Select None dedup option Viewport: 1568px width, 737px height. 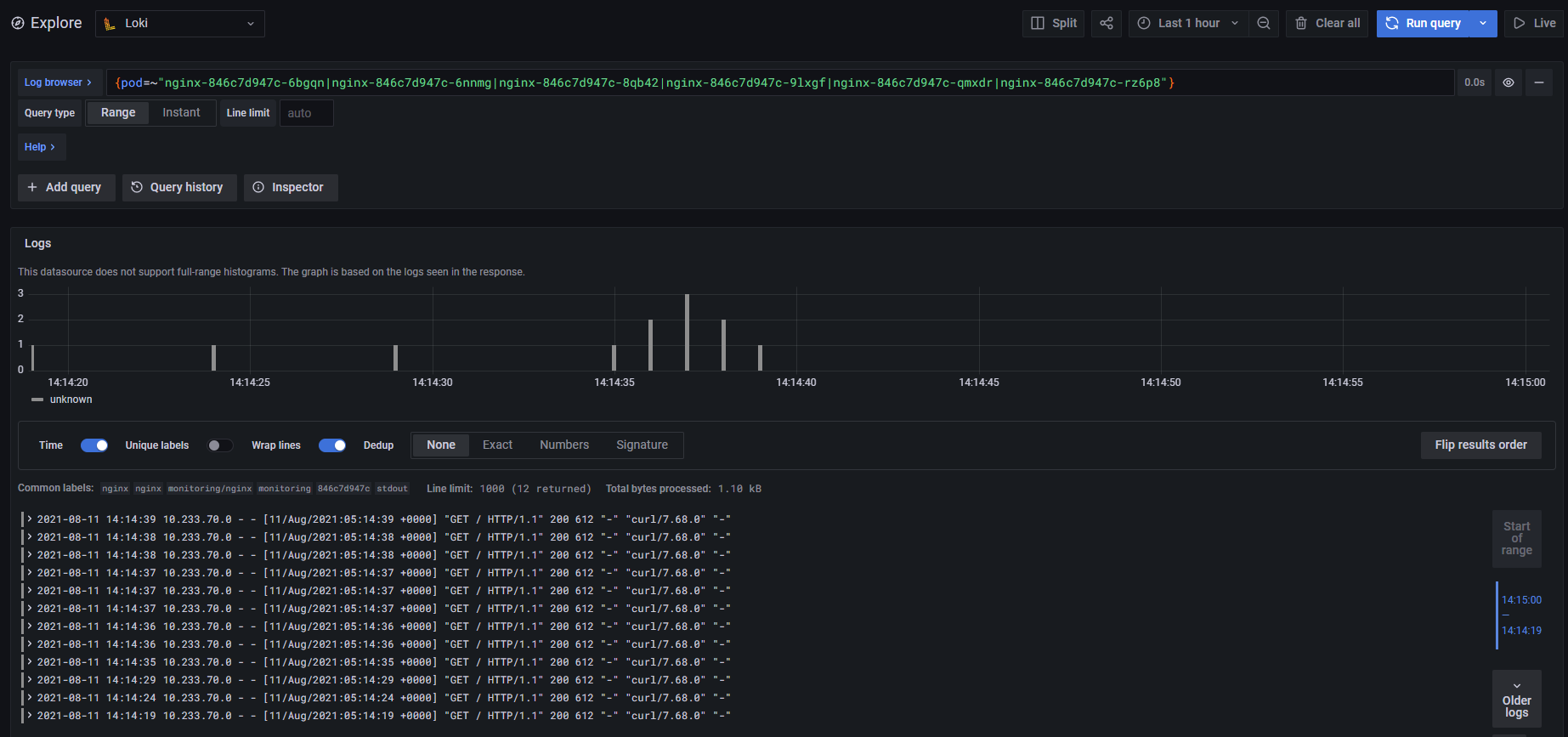[441, 445]
